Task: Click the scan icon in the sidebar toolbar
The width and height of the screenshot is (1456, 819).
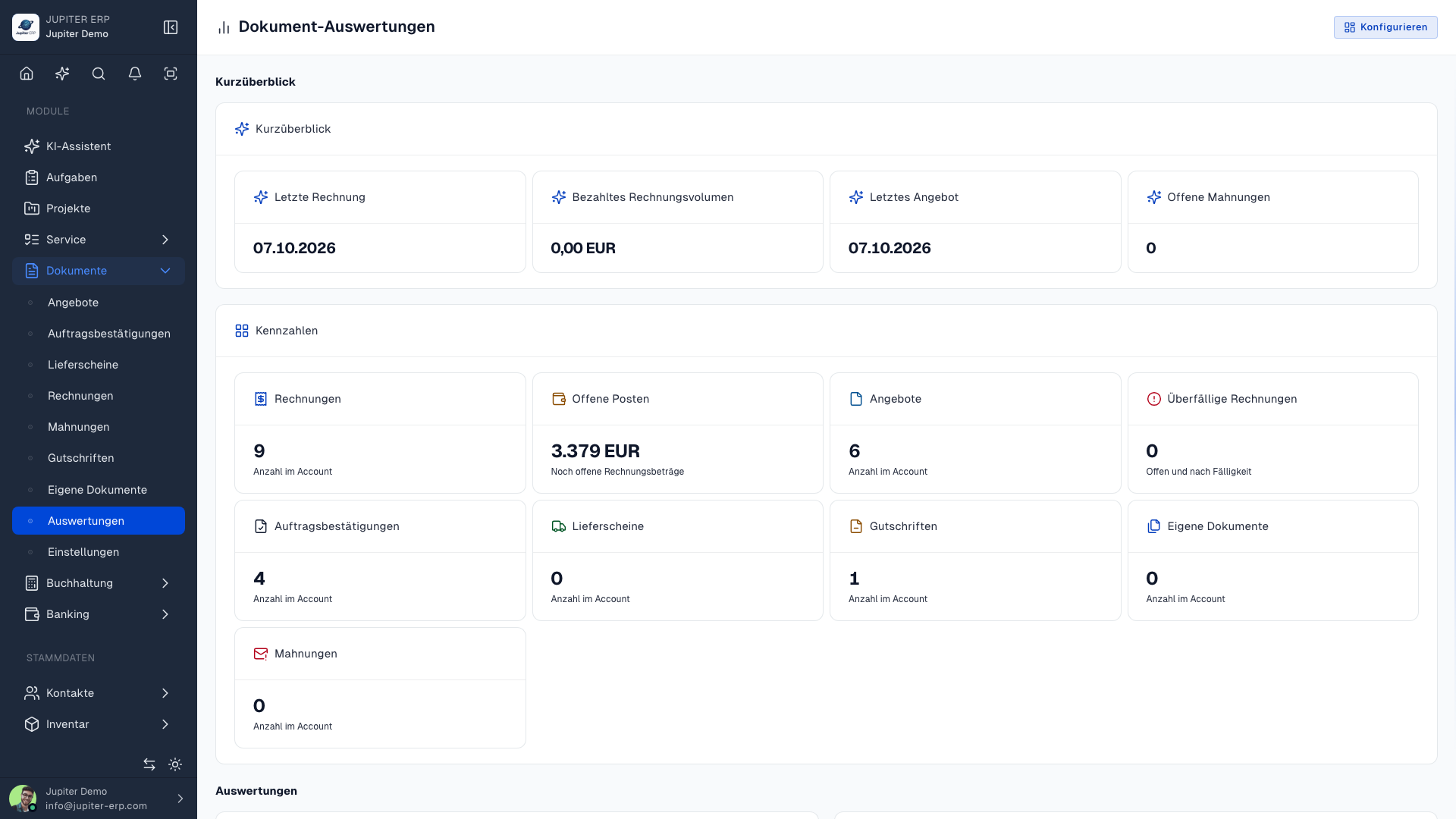Action: [x=171, y=74]
